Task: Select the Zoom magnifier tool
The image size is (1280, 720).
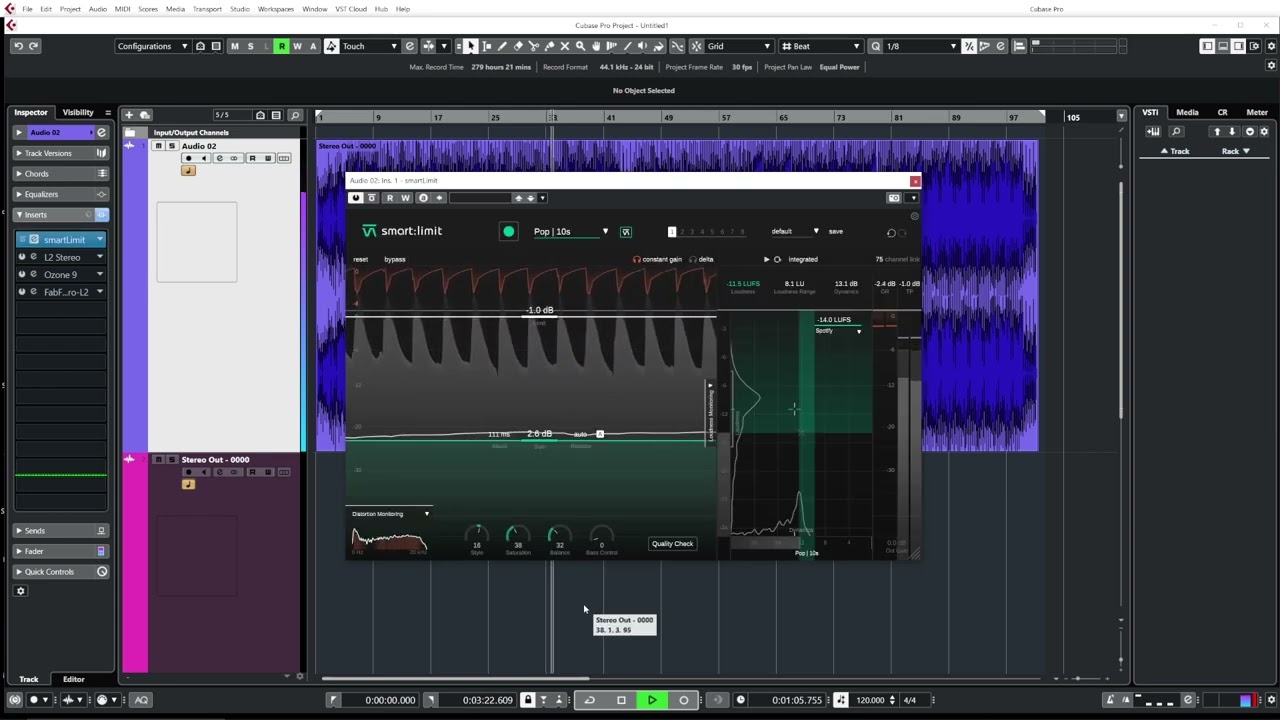Action: tap(580, 46)
